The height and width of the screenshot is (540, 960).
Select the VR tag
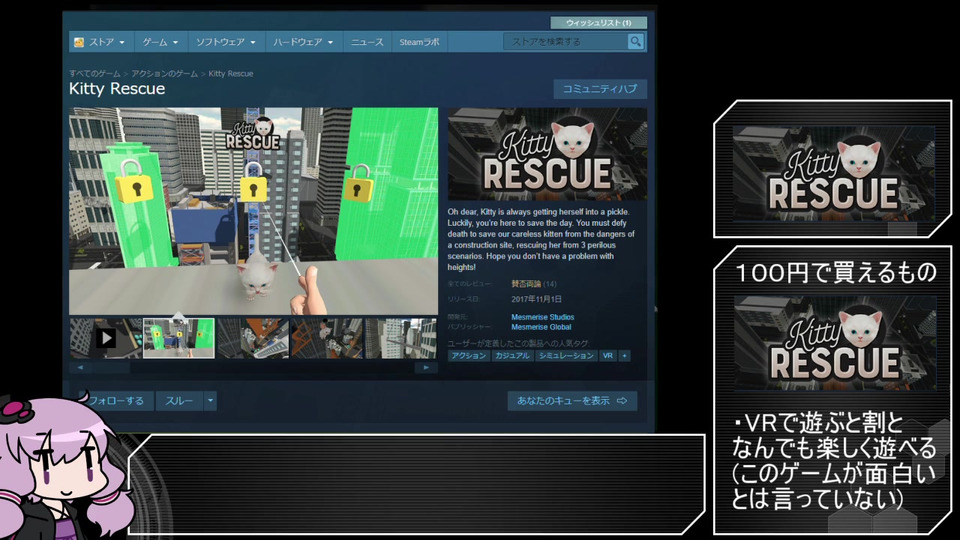click(607, 356)
